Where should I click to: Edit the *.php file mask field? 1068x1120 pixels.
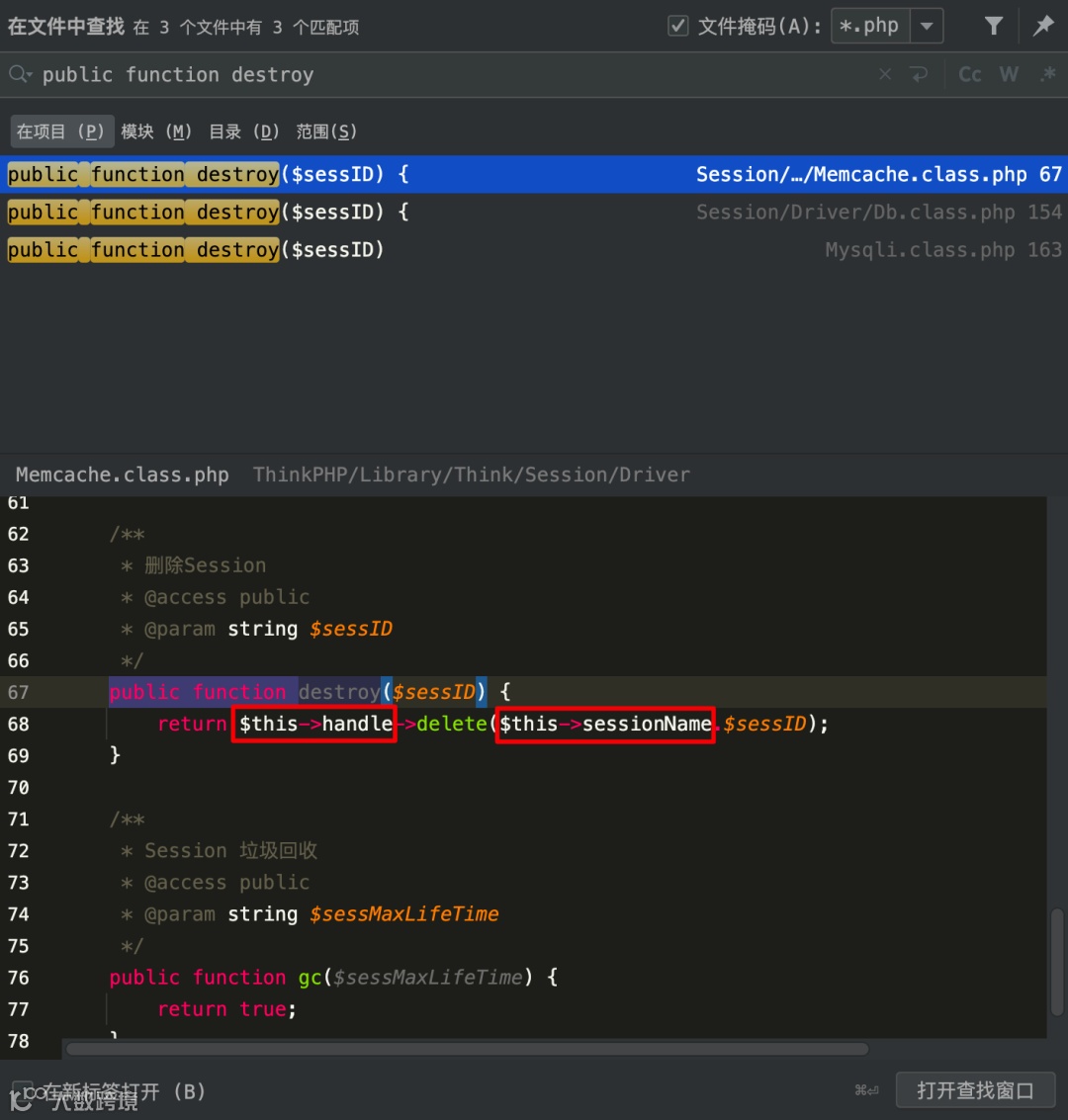pos(870,27)
